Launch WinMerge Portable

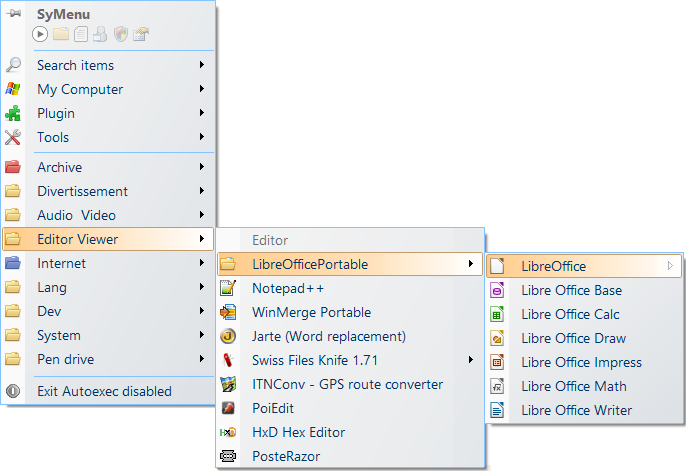[311, 312]
